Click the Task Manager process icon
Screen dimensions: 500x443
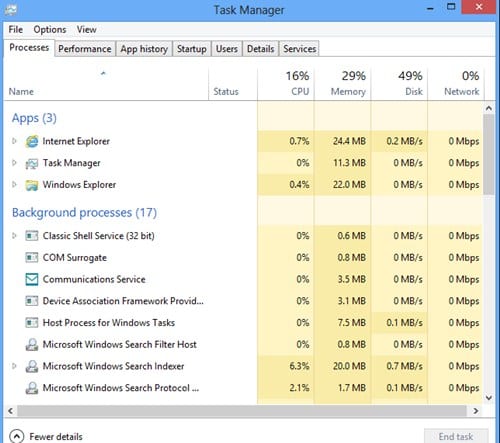click(32, 163)
